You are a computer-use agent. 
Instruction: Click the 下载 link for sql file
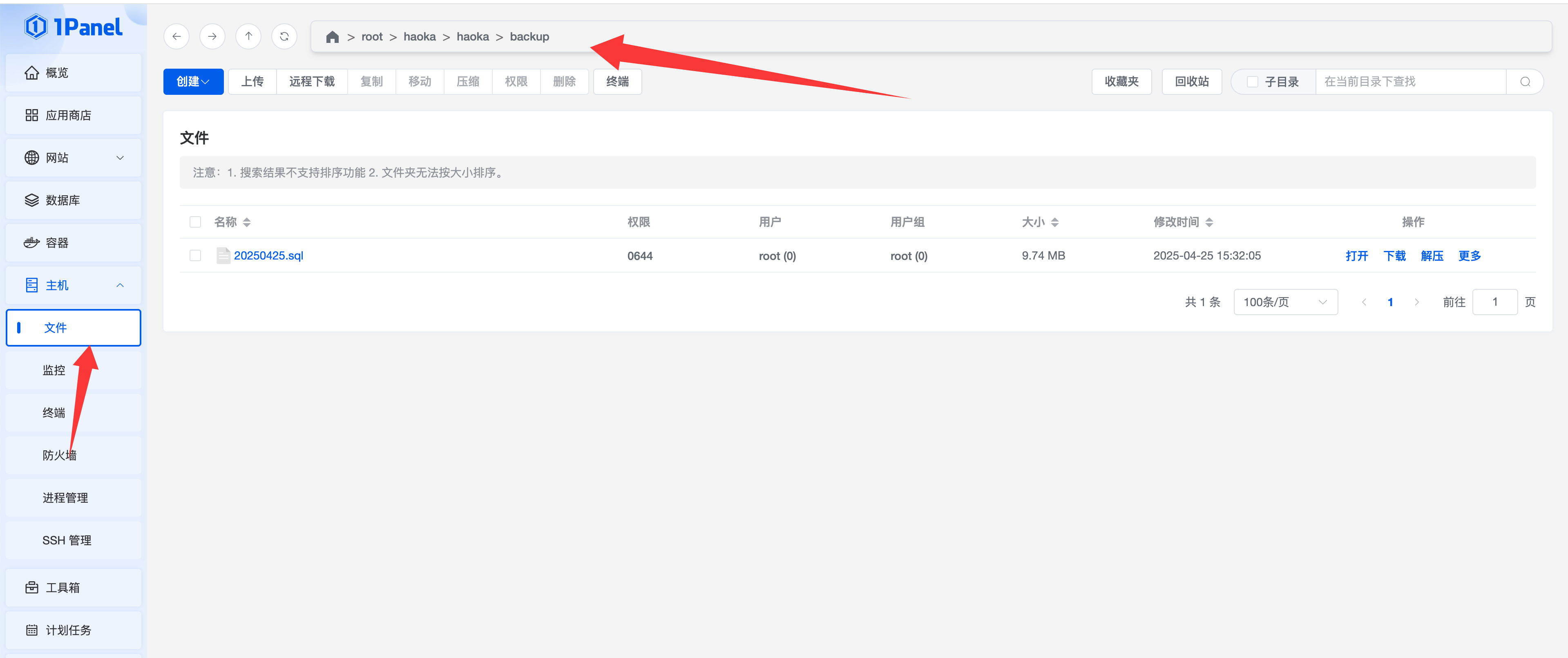tap(1394, 256)
